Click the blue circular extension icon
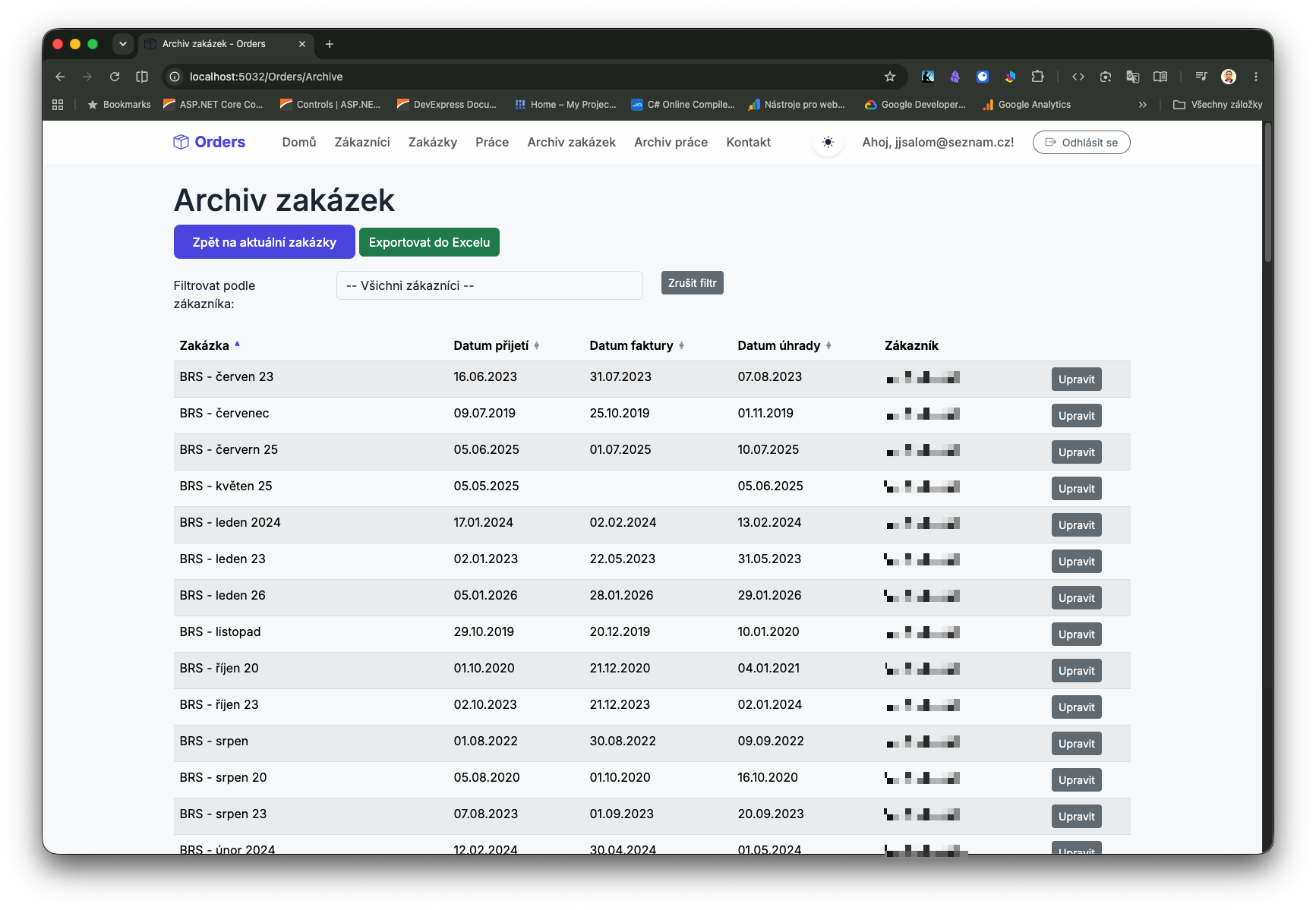Screen dimensions: 1316x910 click(x=983, y=77)
